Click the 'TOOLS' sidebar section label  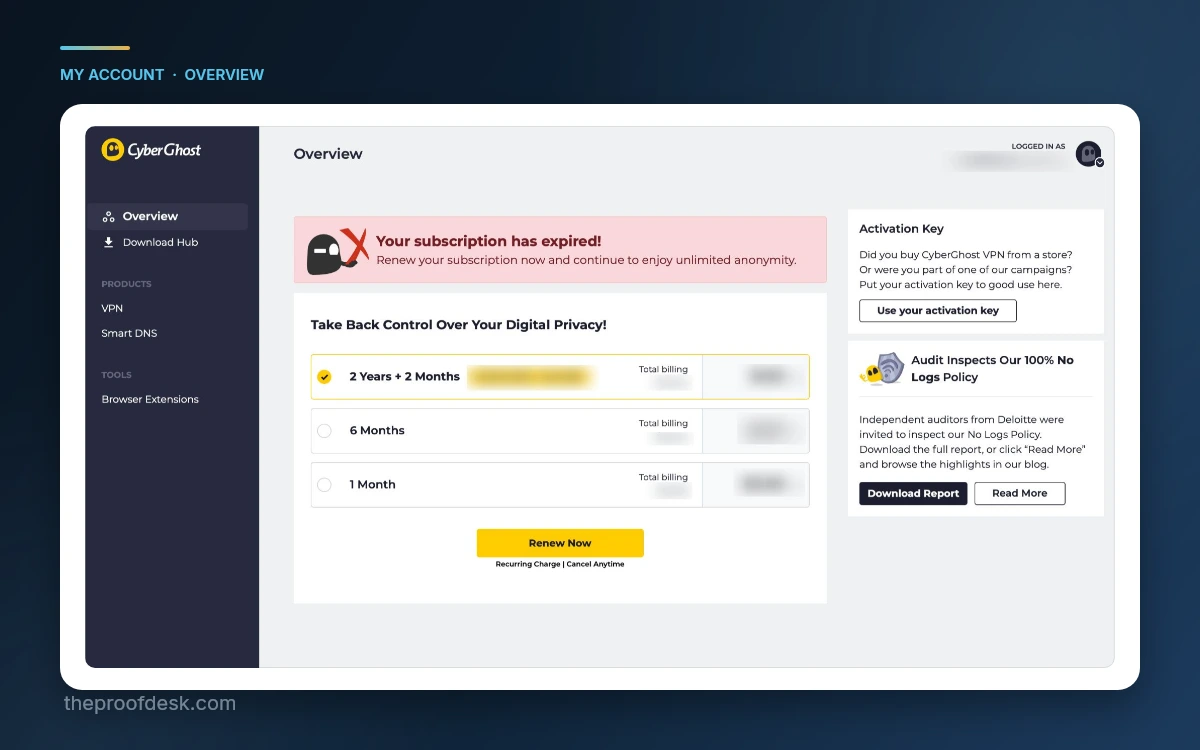116,375
